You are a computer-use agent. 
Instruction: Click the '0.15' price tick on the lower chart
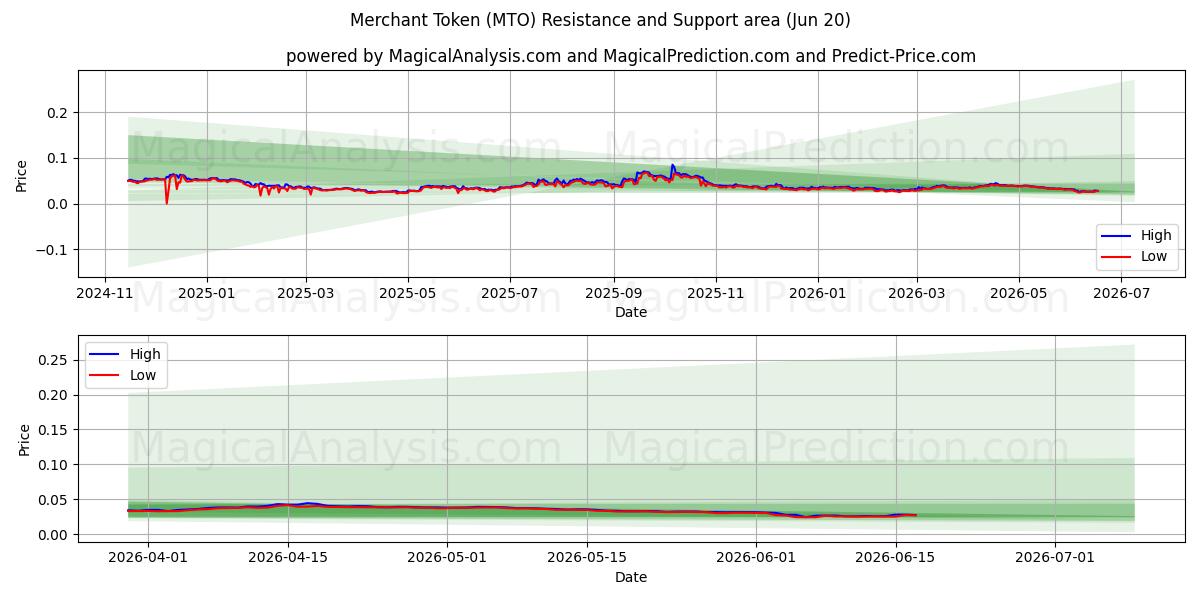tap(55, 430)
